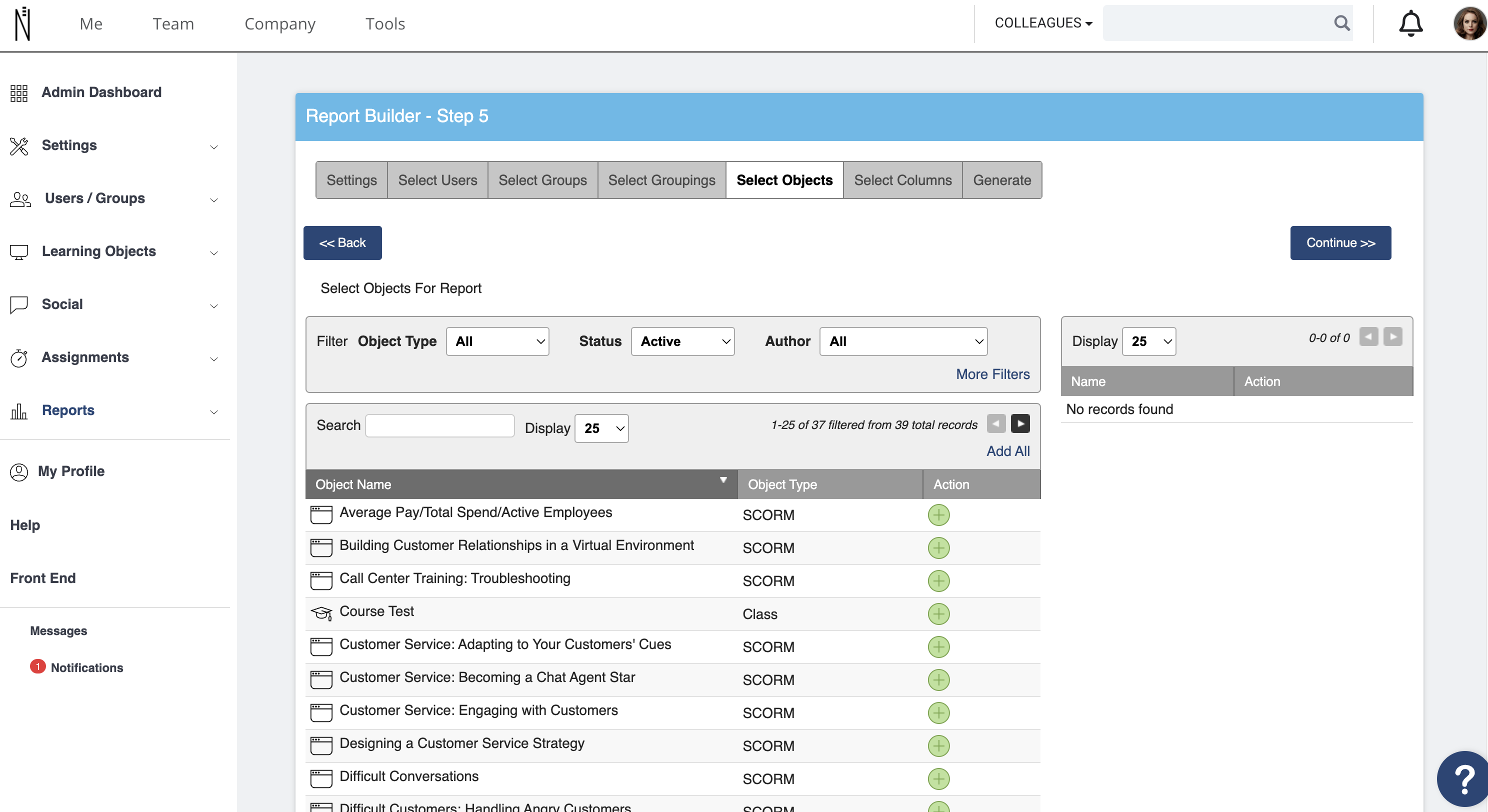Open the Me top menu
Image resolution: width=1488 pixels, height=812 pixels.
pyautogui.click(x=90, y=23)
